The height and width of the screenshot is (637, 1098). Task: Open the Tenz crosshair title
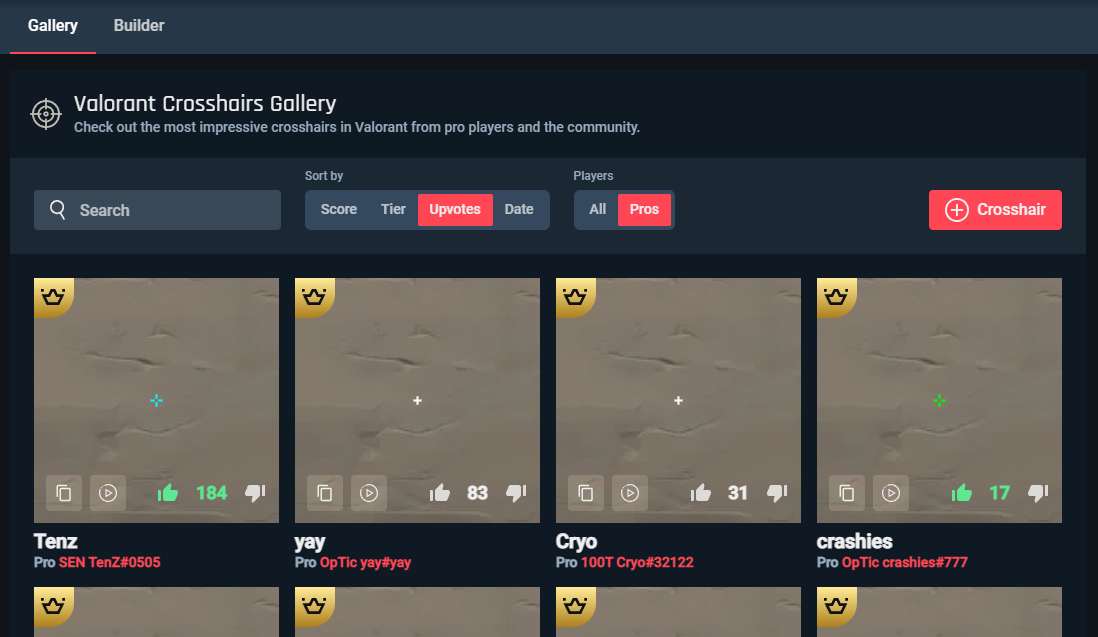click(x=55, y=541)
